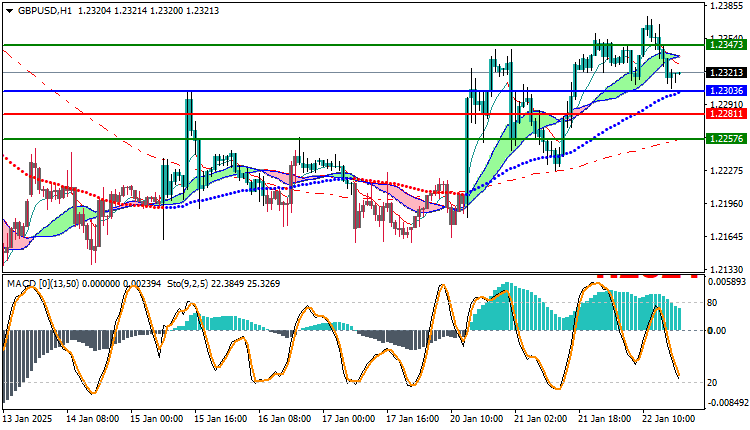
Task: Select the 16 Jan 08:00 time label
Action: (x=285, y=419)
